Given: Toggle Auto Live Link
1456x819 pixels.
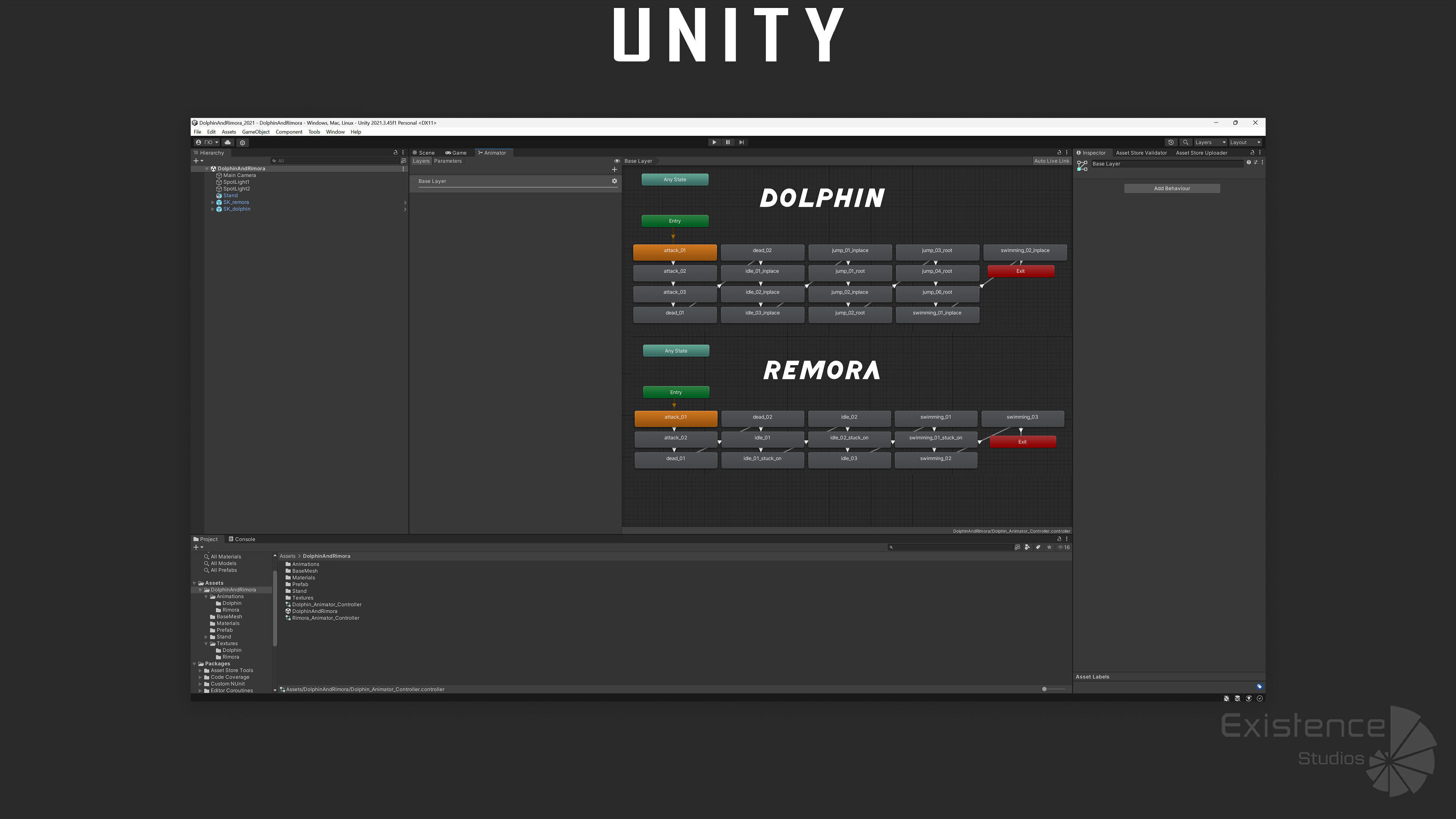Looking at the screenshot, I should [1051, 161].
